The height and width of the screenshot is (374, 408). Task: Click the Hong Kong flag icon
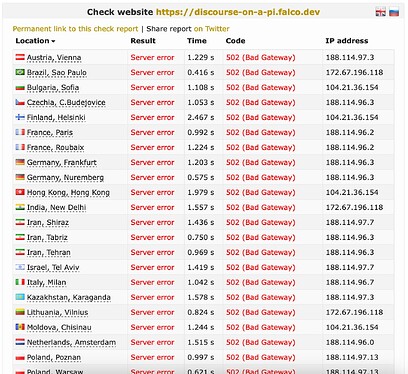pyautogui.click(x=20, y=192)
